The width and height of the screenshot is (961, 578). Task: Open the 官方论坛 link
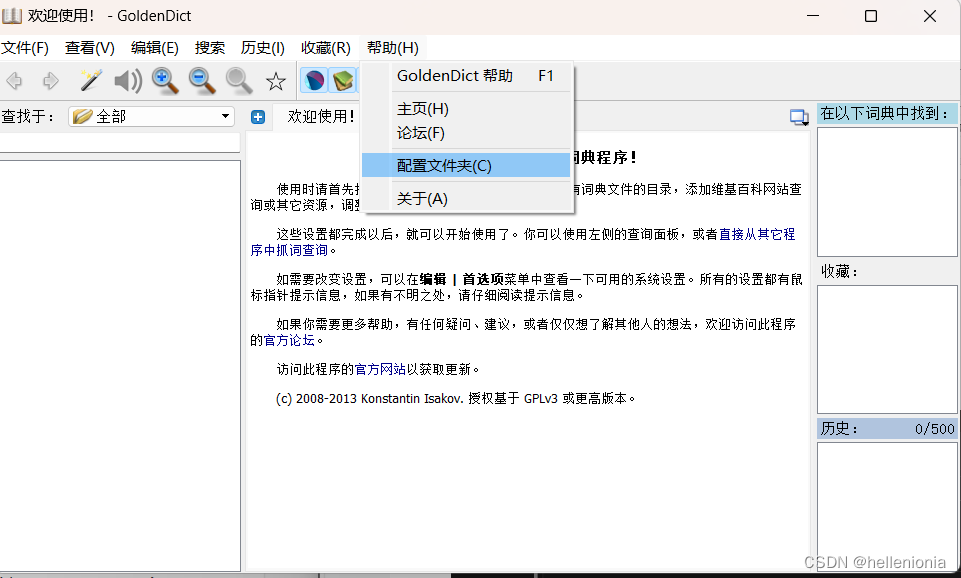[x=289, y=340]
